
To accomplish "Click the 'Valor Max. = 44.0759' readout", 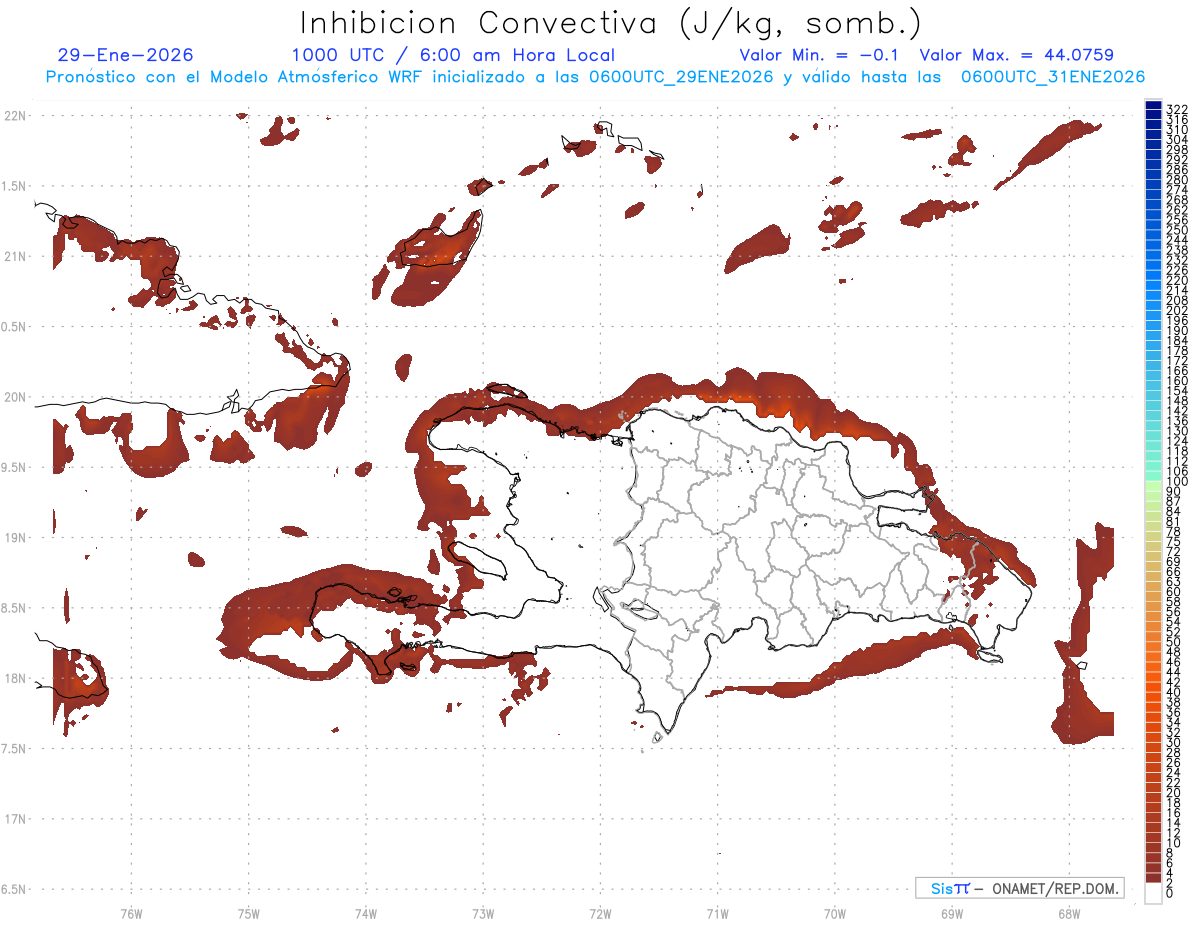I will coord(1016,55).
